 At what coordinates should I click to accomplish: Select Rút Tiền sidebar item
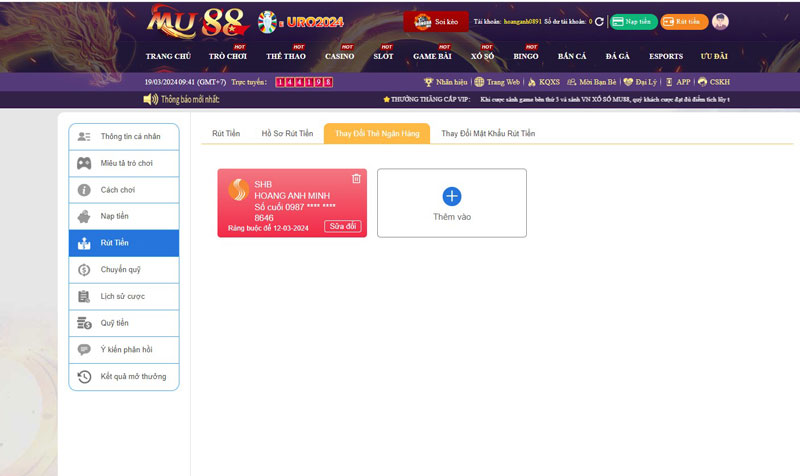pyautogui.click(x=124, y=243)
